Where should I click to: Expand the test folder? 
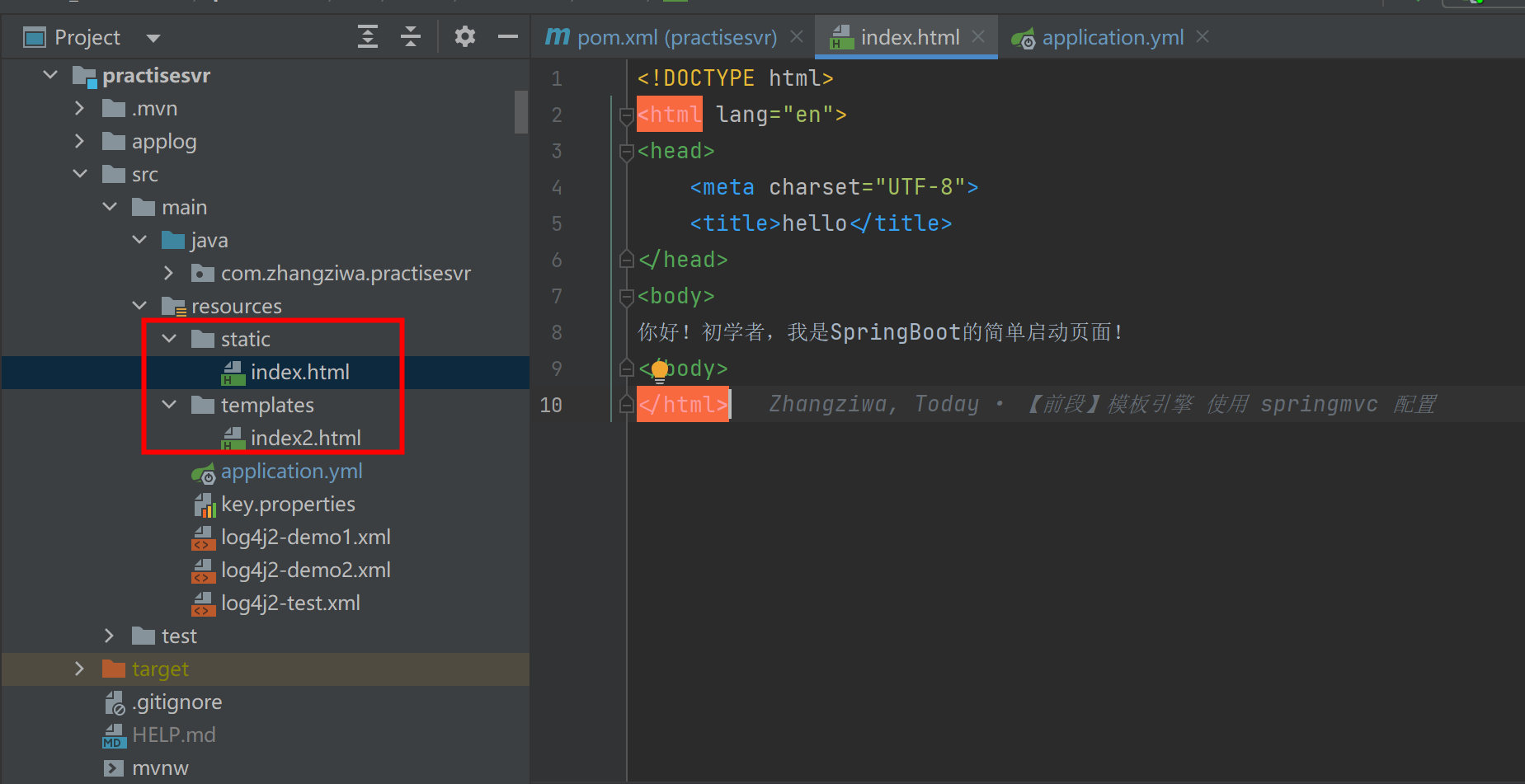pos(109,636)
